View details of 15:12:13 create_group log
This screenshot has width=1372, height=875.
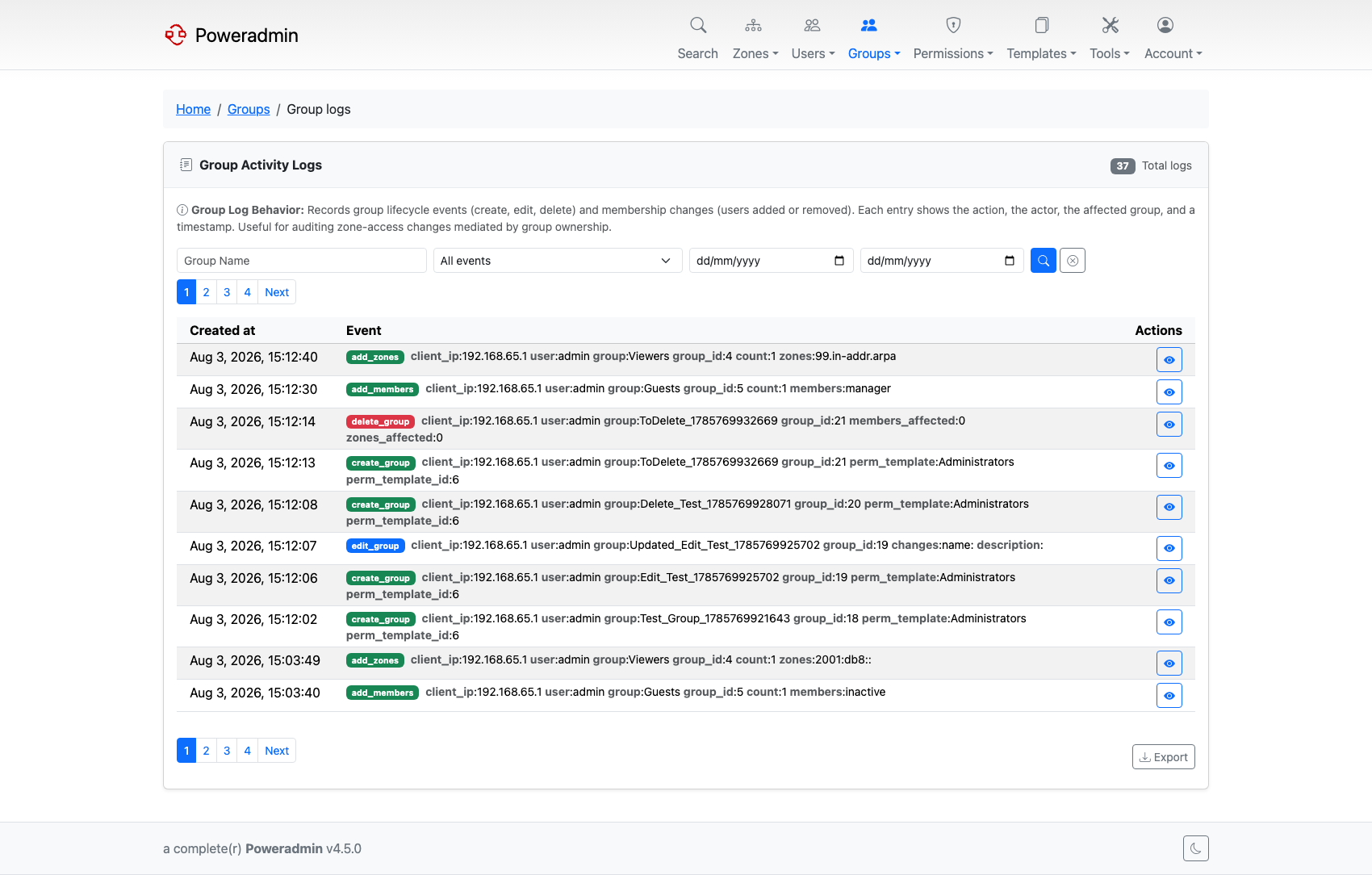[1169, 465]
